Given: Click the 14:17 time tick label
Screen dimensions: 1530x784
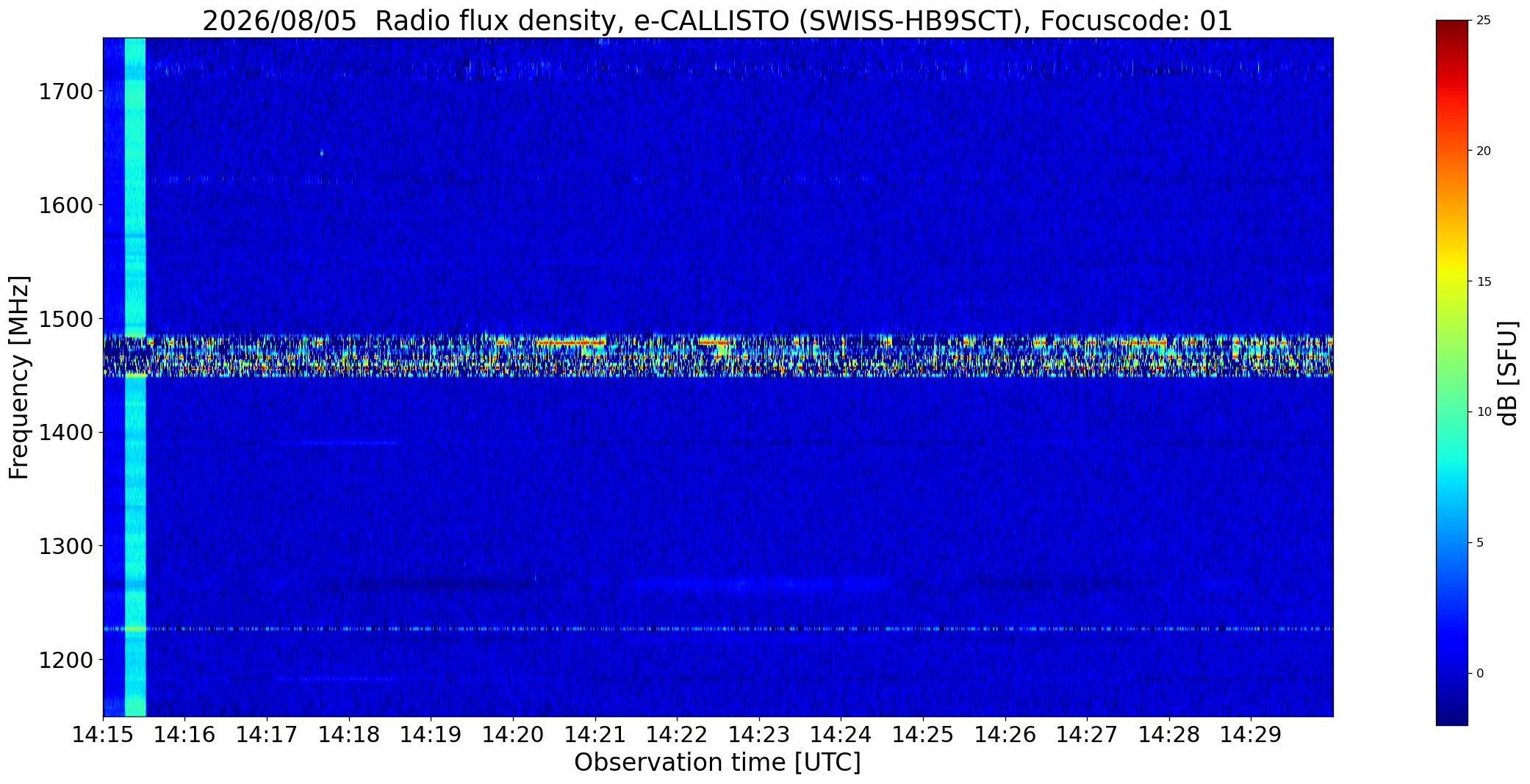Looking at the screenshot, I should click(x=267, y=735).
